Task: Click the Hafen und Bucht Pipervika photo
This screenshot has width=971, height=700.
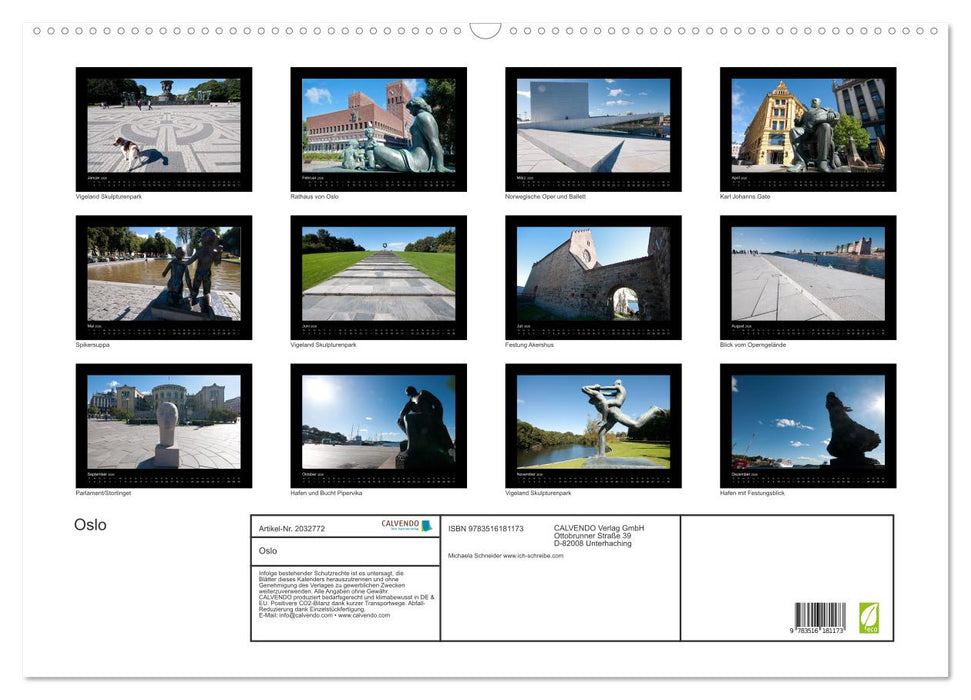Action: click(x=378, y=425)
